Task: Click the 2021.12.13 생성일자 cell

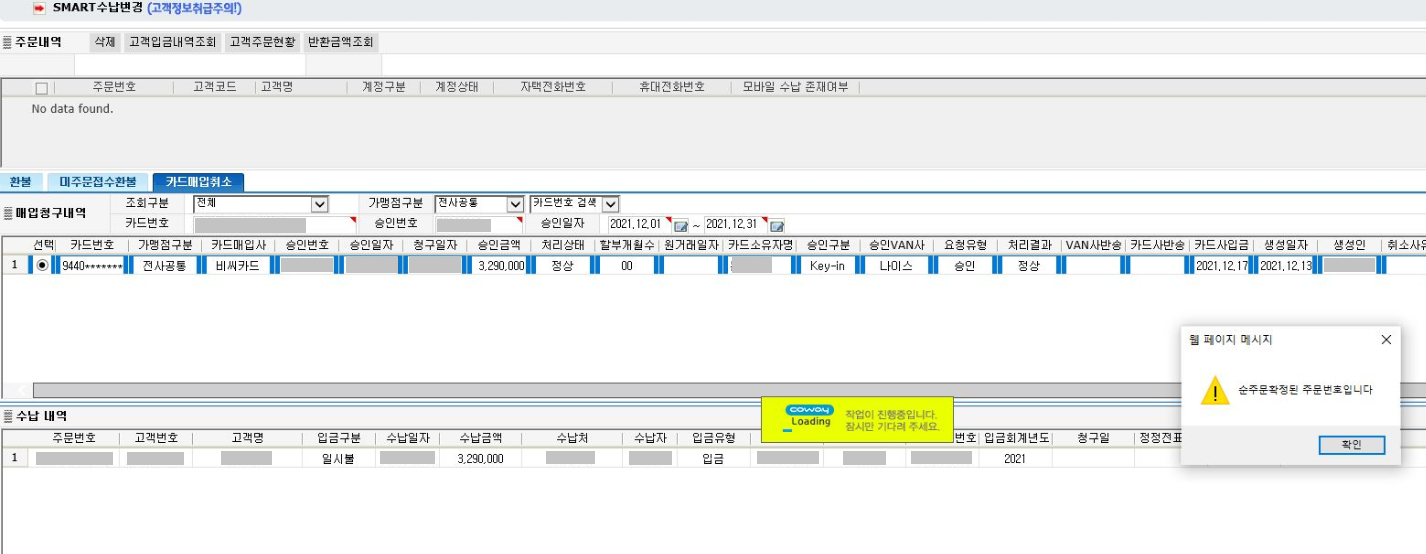Action: point(1285,266)
